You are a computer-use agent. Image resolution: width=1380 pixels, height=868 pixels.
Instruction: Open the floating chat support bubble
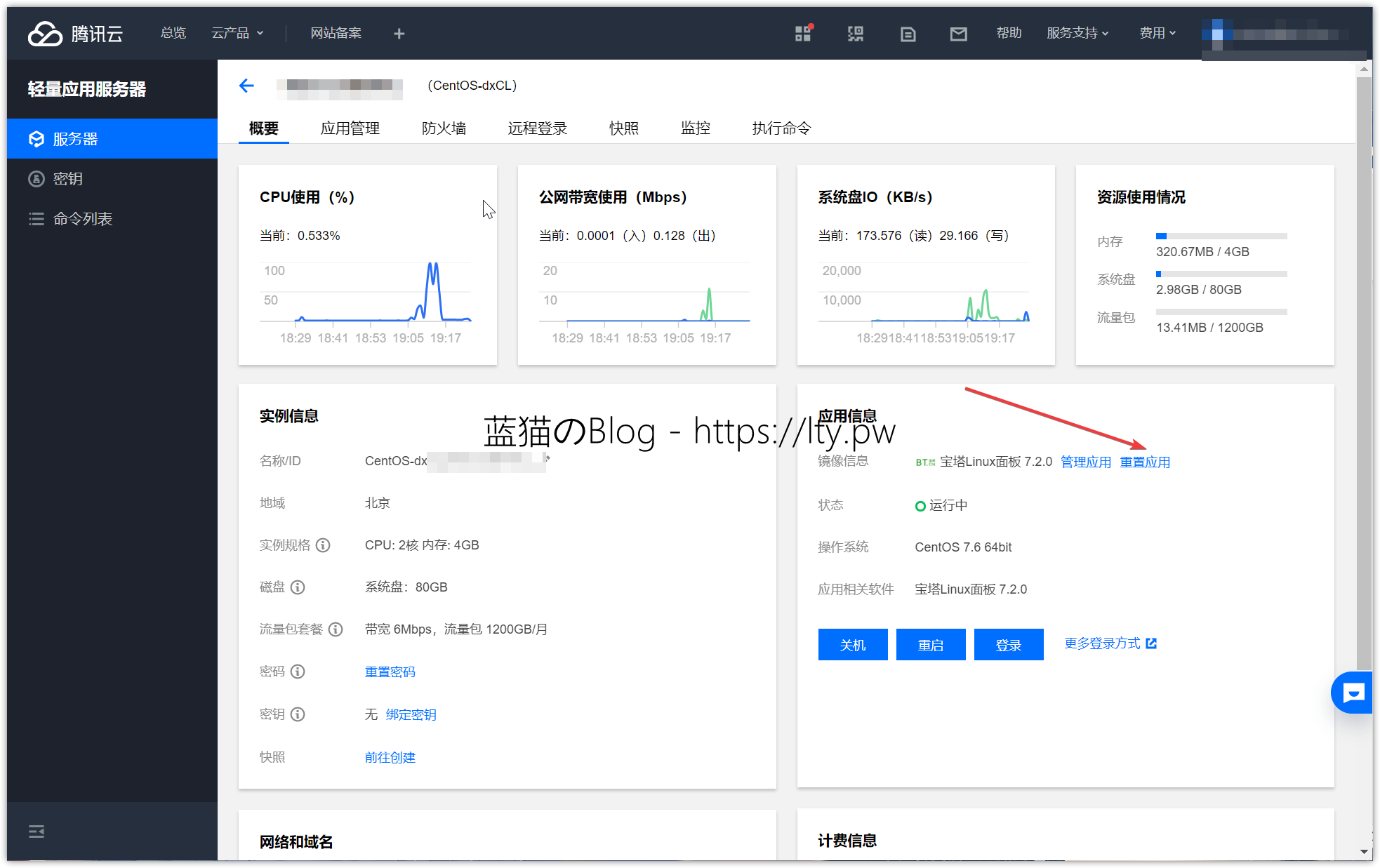coord(1353,693)
